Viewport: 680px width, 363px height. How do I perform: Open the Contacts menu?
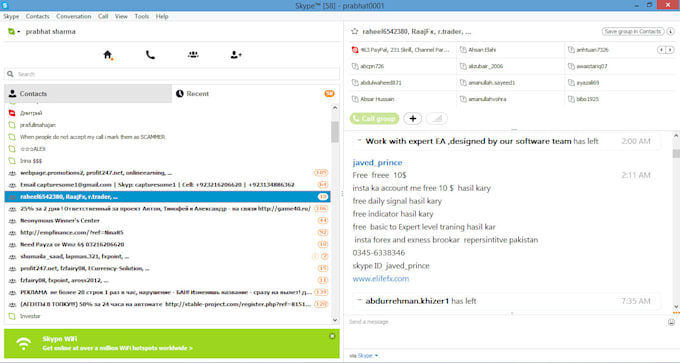click(37, 16)
